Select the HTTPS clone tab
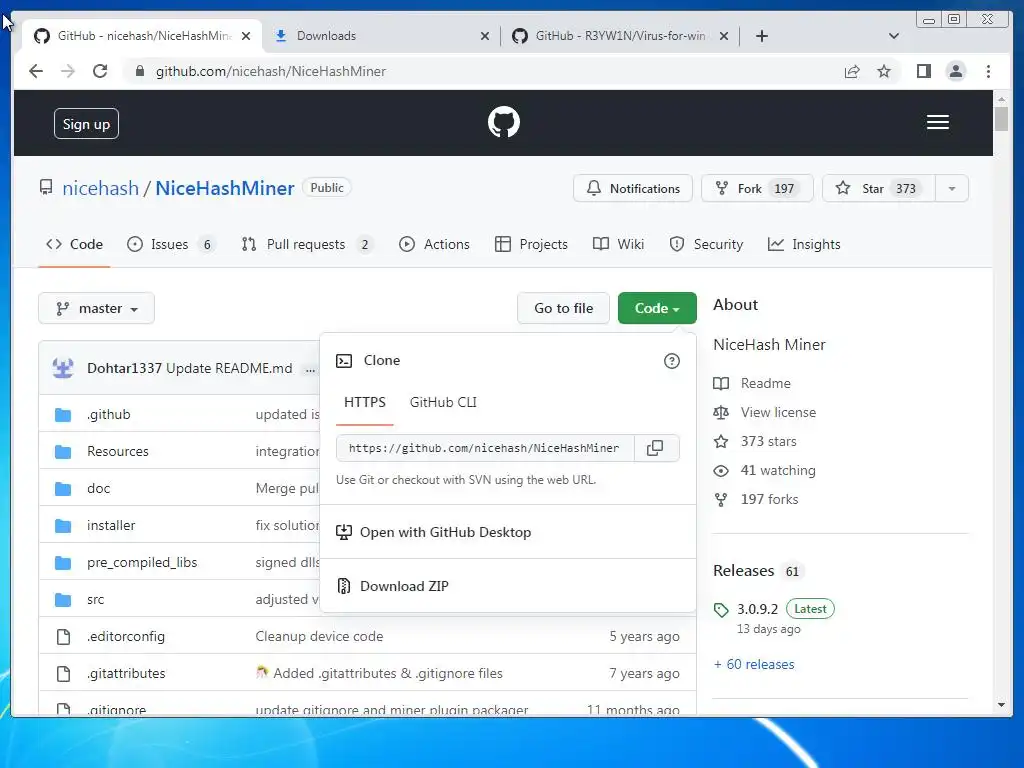Image resolution: width=1024 pixels, height=768 pixels. pos(364,402)
